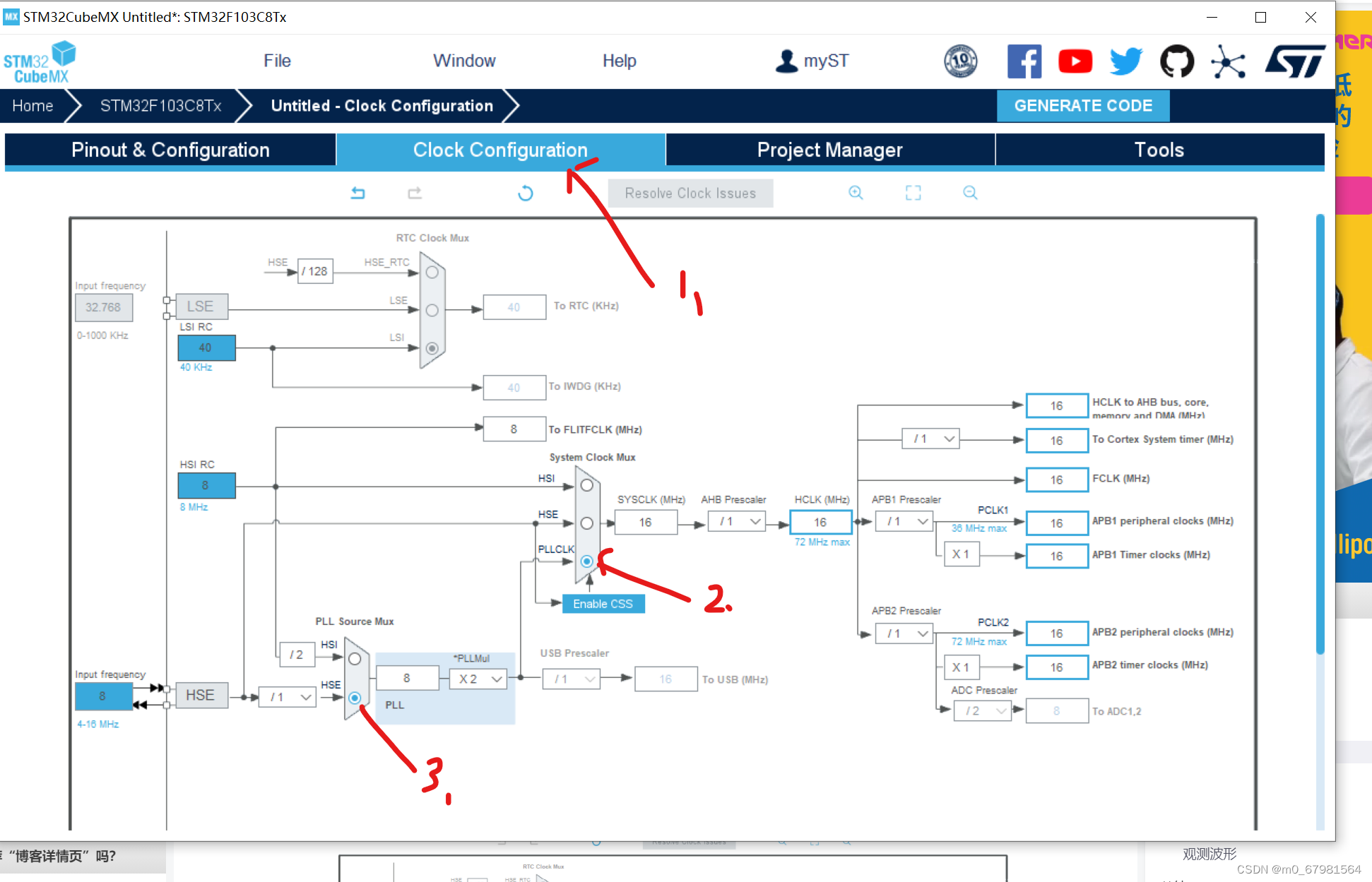
Task: Switch to Clock Configuration tab
Action: (x=500, y=150)
